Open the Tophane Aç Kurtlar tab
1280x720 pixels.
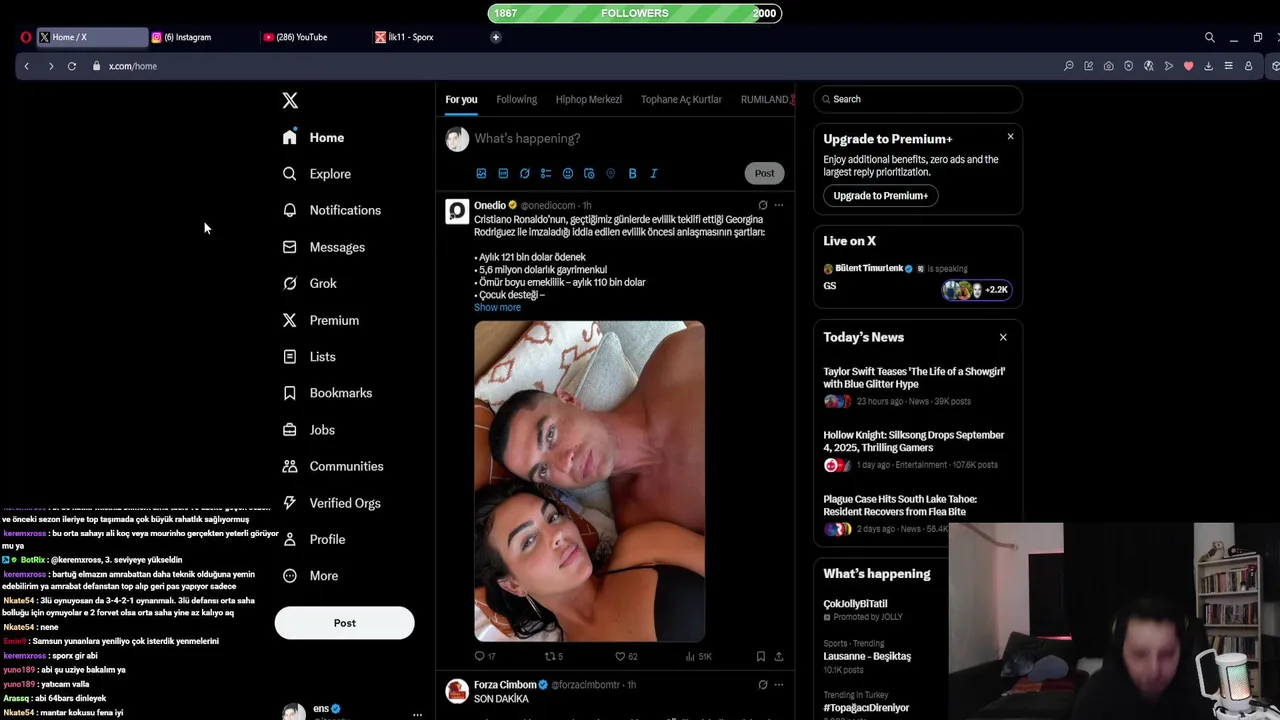[681, 99]
